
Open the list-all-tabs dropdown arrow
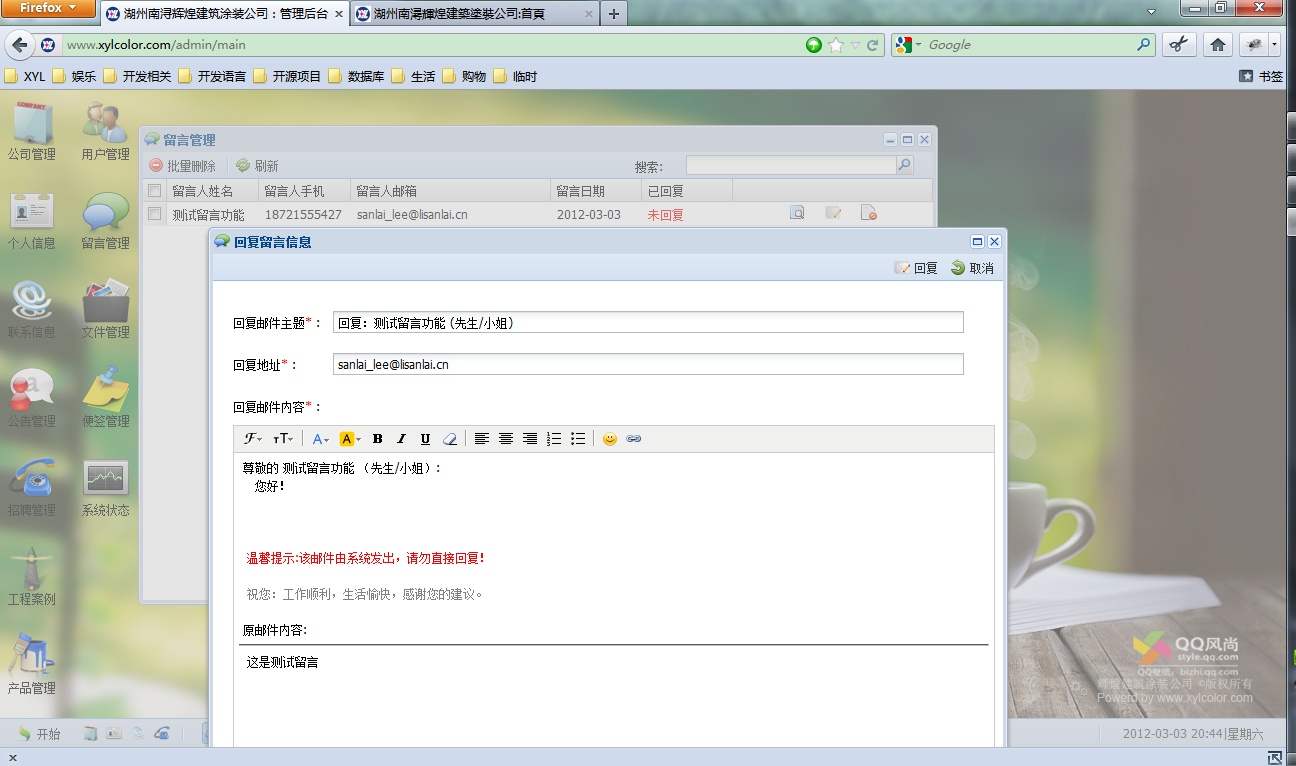[x=1152, y=12]
